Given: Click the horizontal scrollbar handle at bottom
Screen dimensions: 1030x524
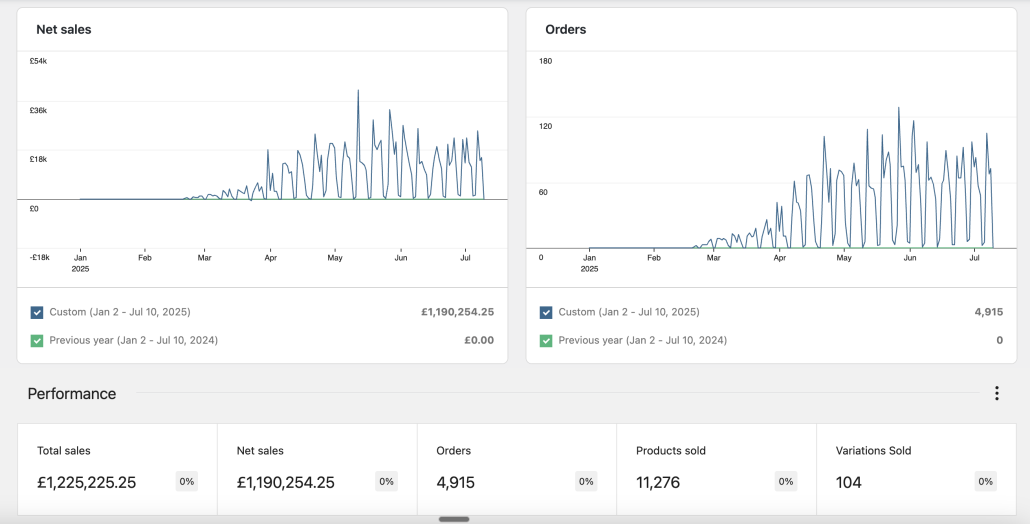Looking at the screenshot, I should pyautogui.click(x=454, y=519).
